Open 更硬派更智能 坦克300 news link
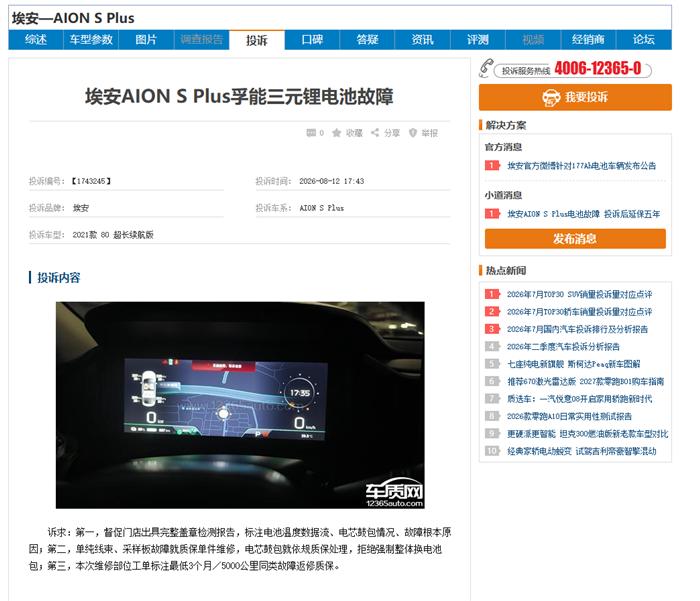 (588, 434)
